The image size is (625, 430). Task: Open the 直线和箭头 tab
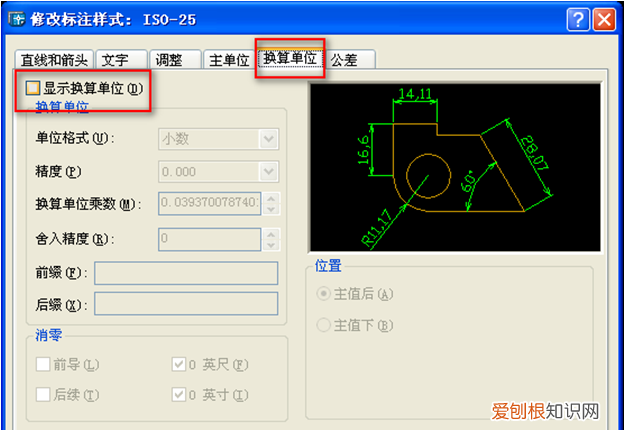54,60
